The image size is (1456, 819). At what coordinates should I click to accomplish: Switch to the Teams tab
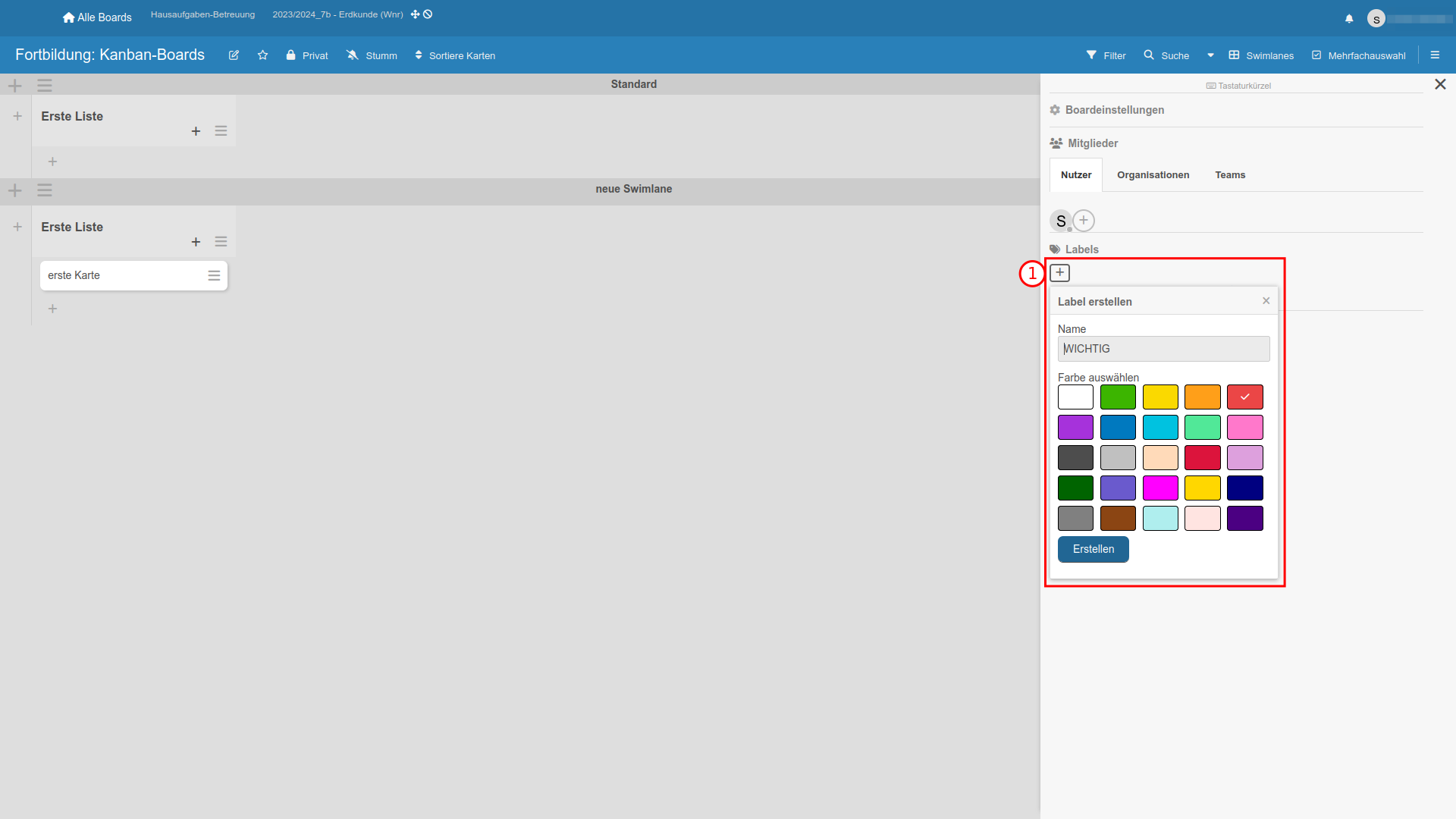[1230, 175]
